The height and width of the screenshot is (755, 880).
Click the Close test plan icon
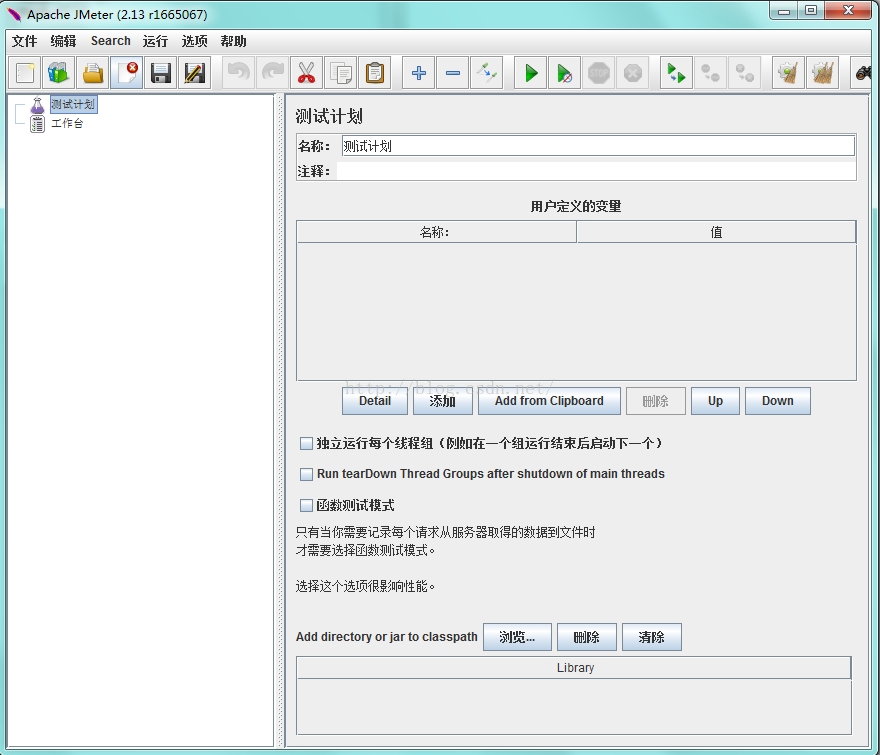point(127,73)
